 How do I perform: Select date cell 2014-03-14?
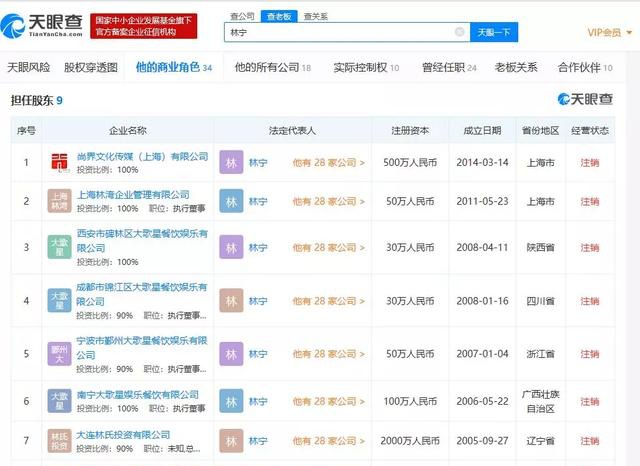coord(482,163)
